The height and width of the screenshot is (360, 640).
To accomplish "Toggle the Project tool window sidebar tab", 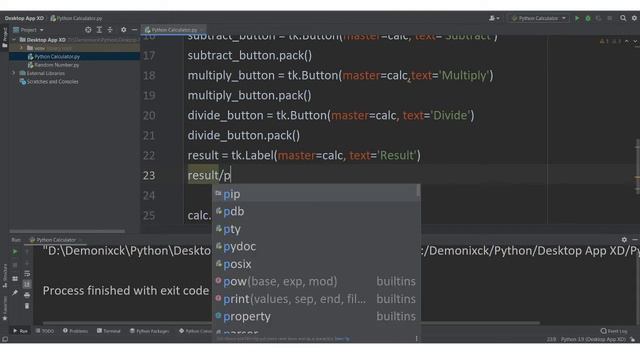I will [4, 38].
